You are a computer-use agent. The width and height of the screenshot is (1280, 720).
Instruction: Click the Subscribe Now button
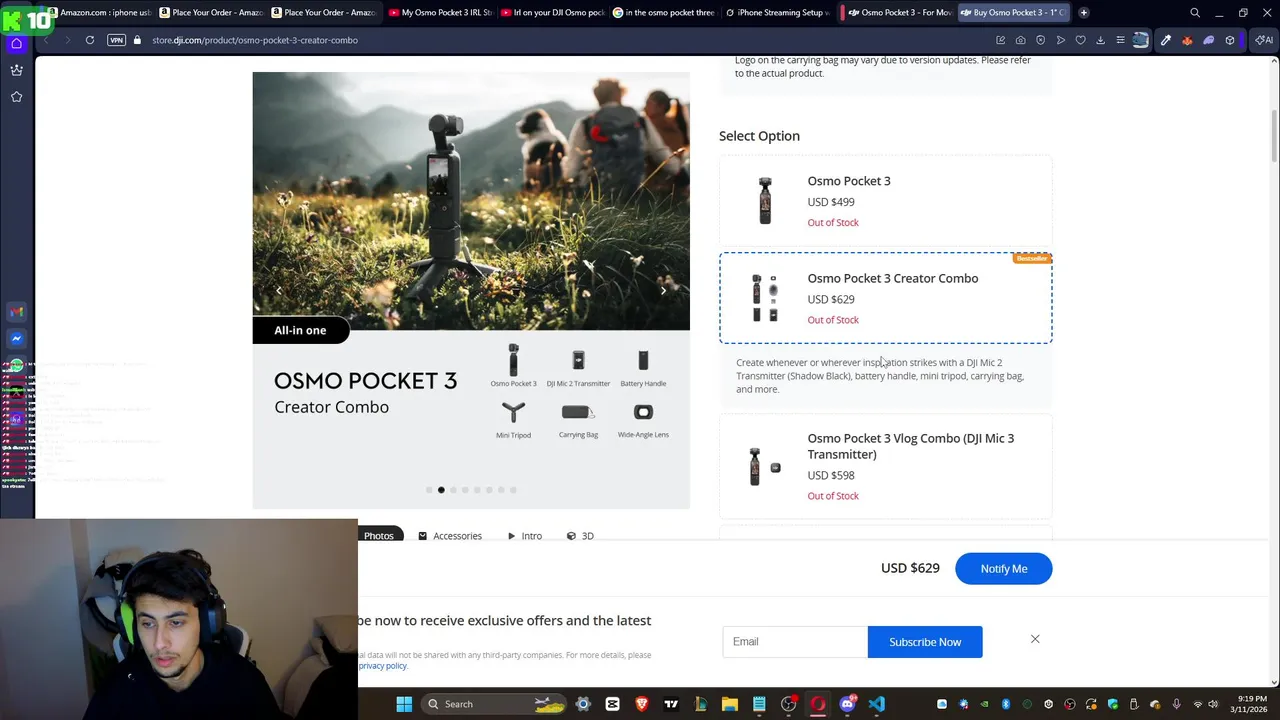(925, 642)
